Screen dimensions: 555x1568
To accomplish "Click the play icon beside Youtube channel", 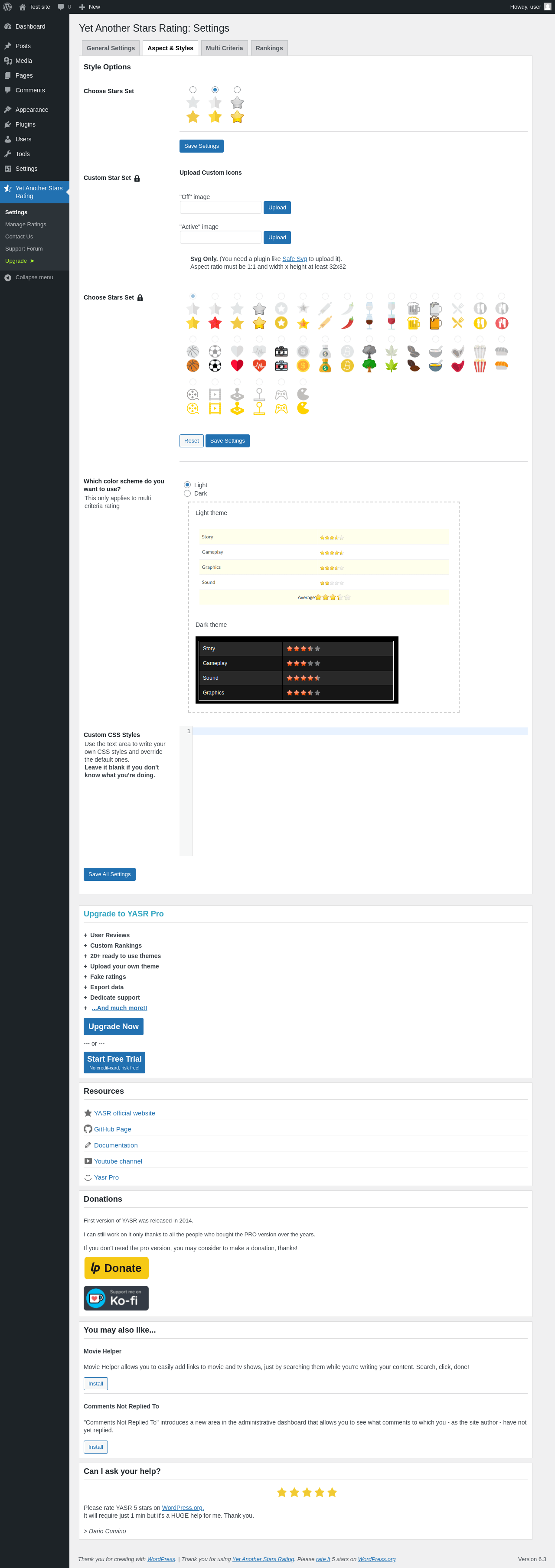I will click(88, 1161).
